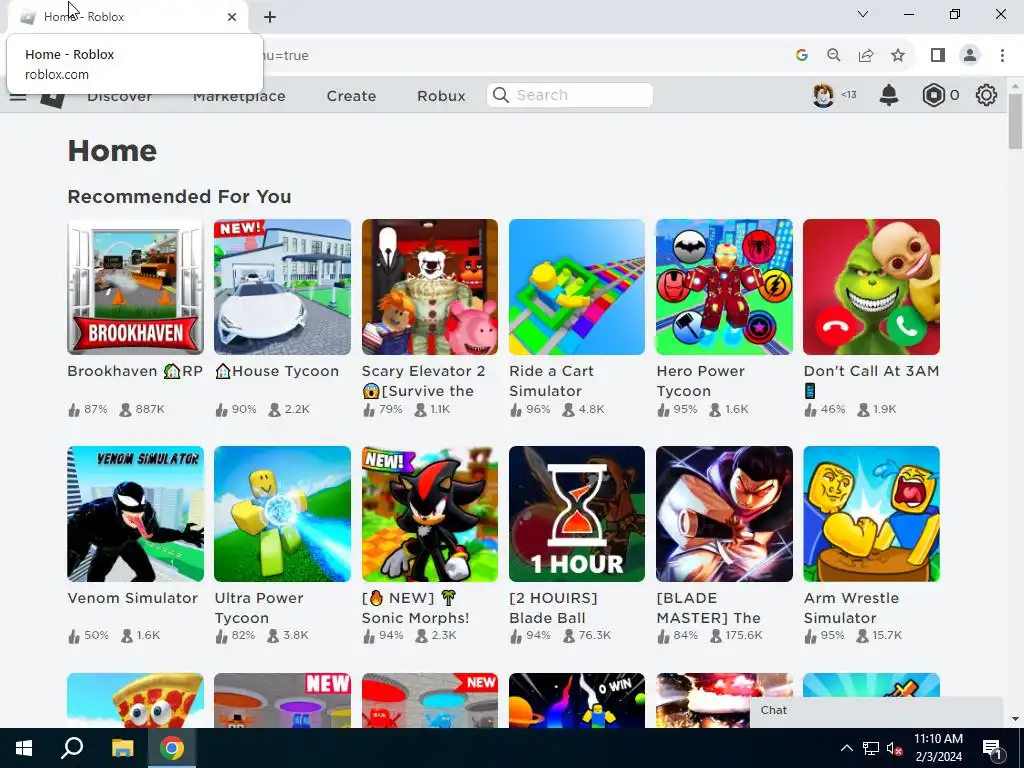
Task: Share this page via Chrome share icon
Action: (x=866, y=56)
